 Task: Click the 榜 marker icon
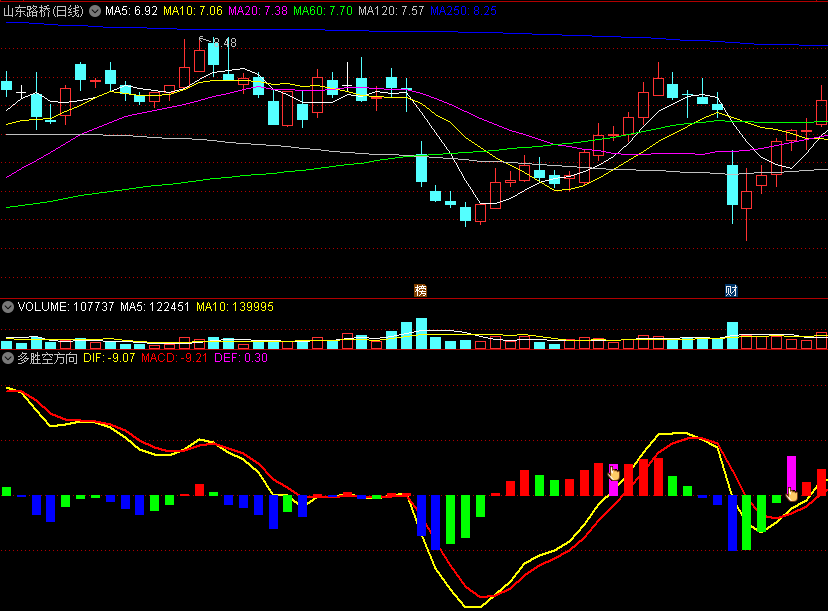click(420, 290)
